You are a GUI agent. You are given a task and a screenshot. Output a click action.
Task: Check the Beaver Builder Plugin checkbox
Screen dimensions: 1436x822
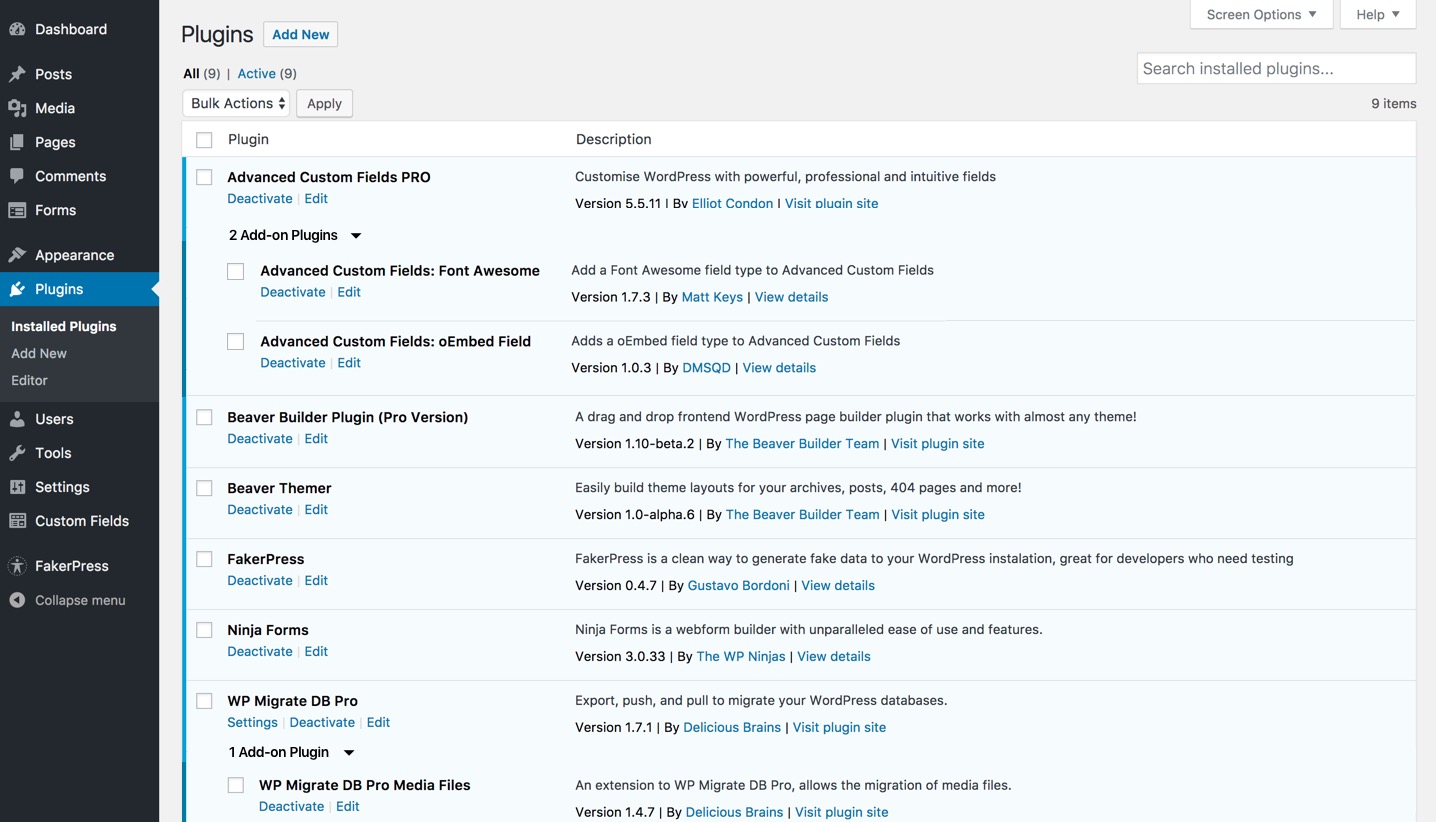(204, 417)
